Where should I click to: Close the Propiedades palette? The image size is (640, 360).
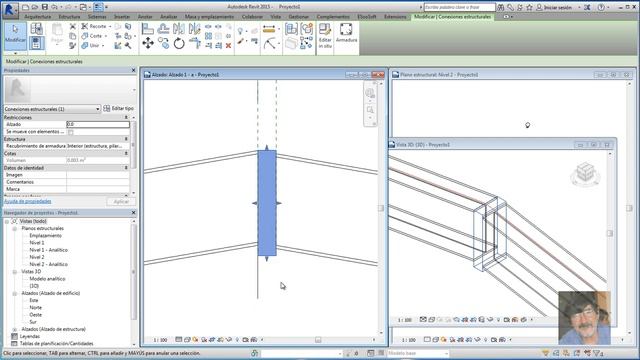[x=133, y=70]
